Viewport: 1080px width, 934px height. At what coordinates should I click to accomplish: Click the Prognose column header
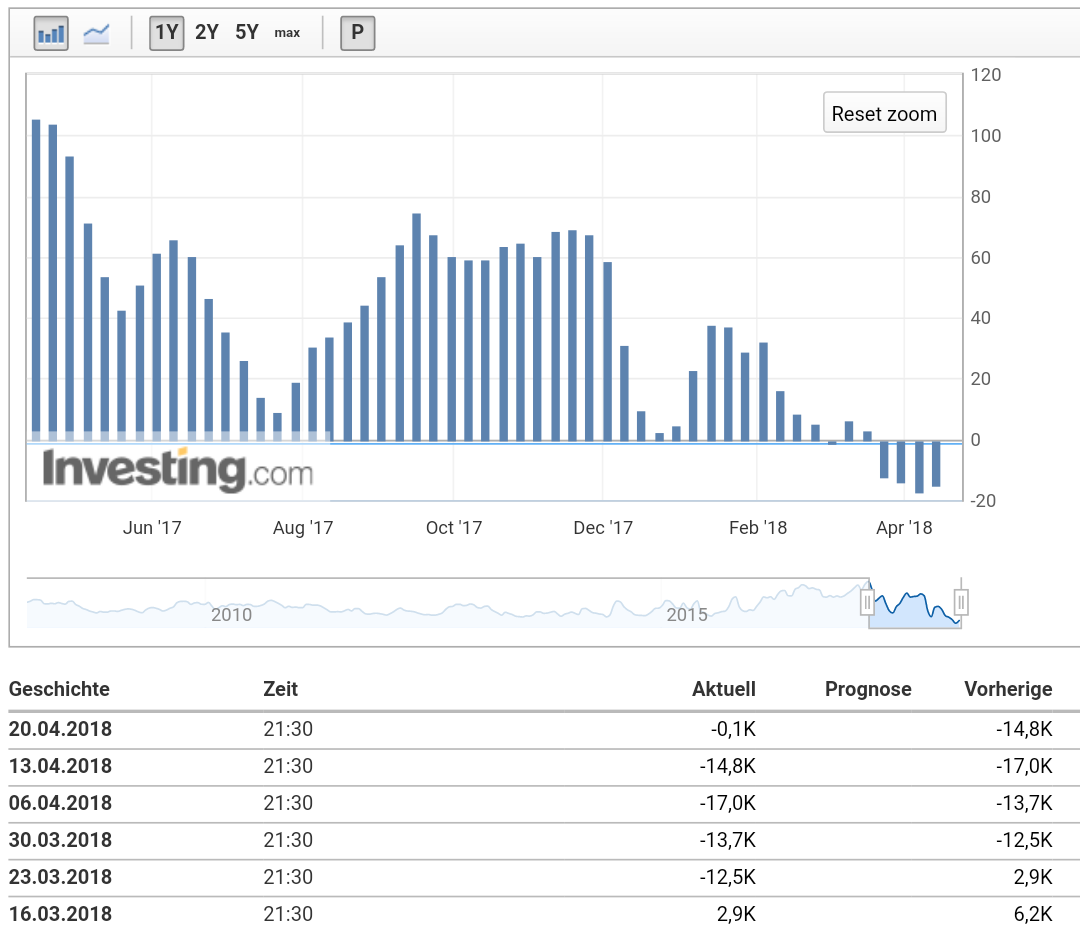pyautogui.click(x=868, y=689)
